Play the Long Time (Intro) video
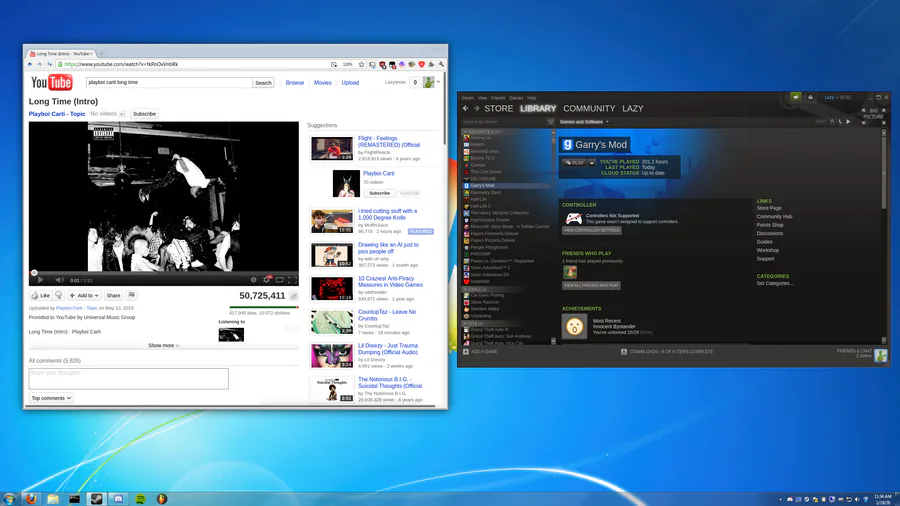This screenshot has height=506, width=900. pyautogui.click(x=40, y=280)
